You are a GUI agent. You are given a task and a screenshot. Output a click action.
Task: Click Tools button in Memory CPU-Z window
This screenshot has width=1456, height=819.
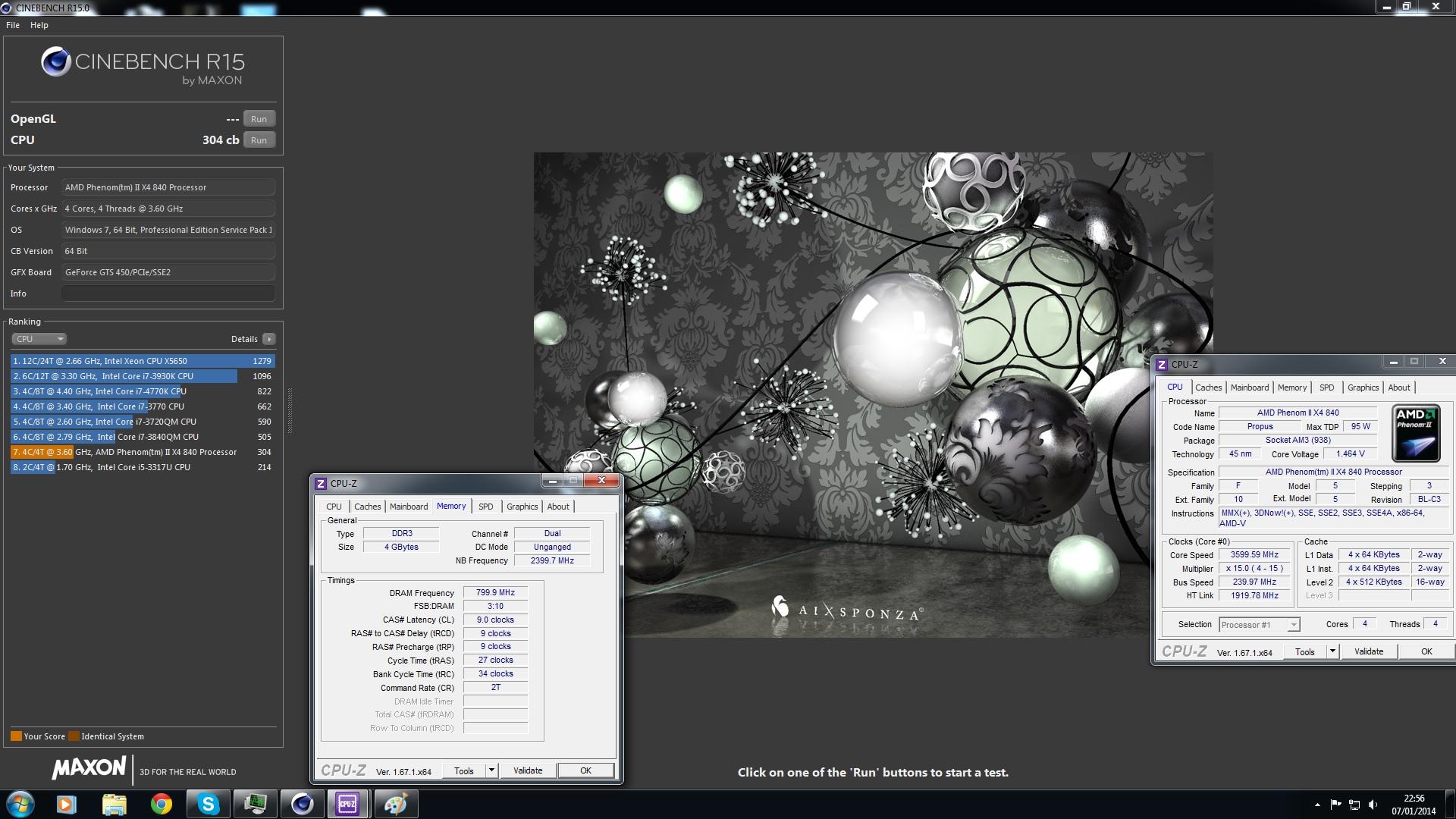pyautogui.click(x=464, y=770)
